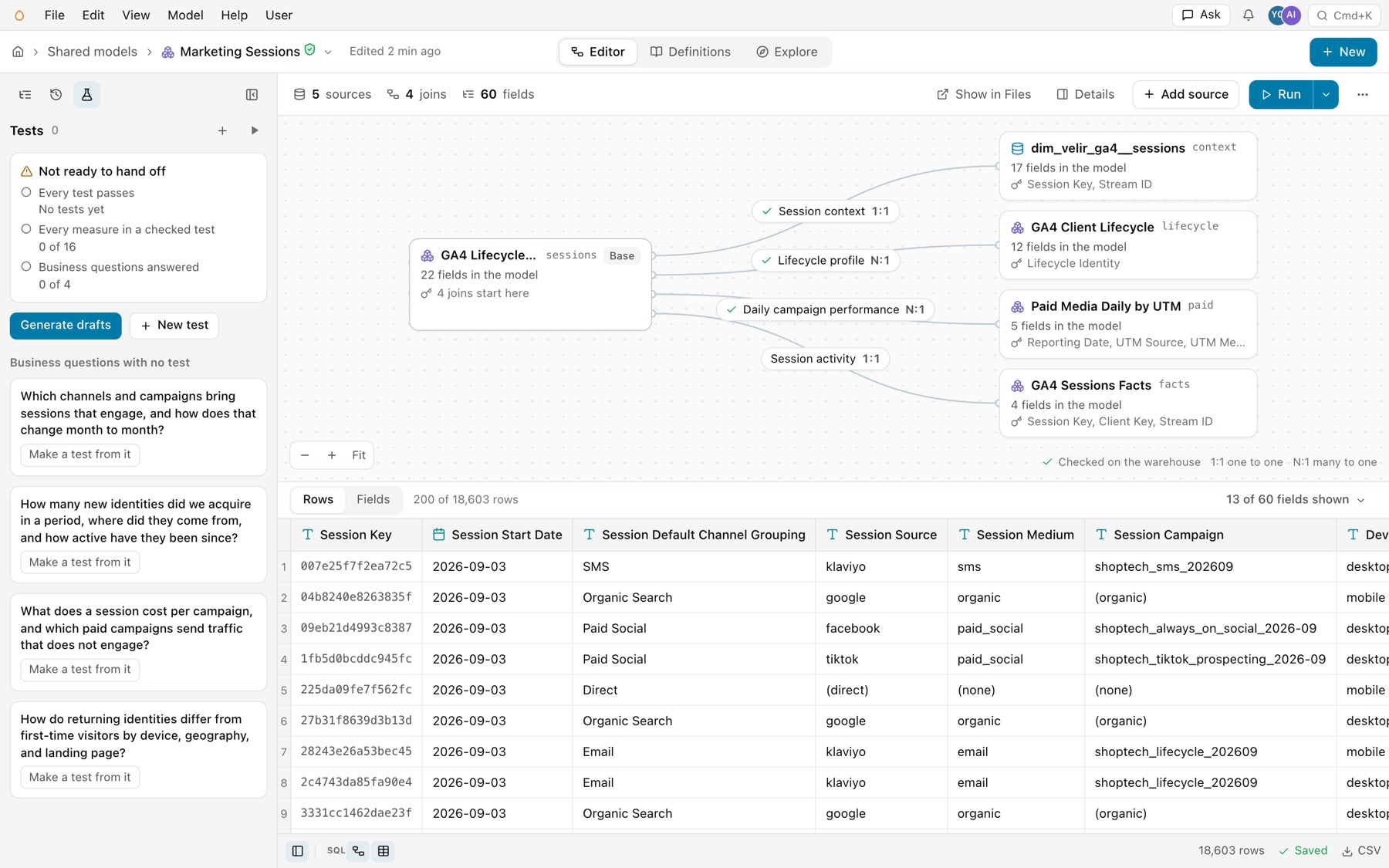Open the Details panel
Screen dimensions: 1389x868
pos(1086,94)
